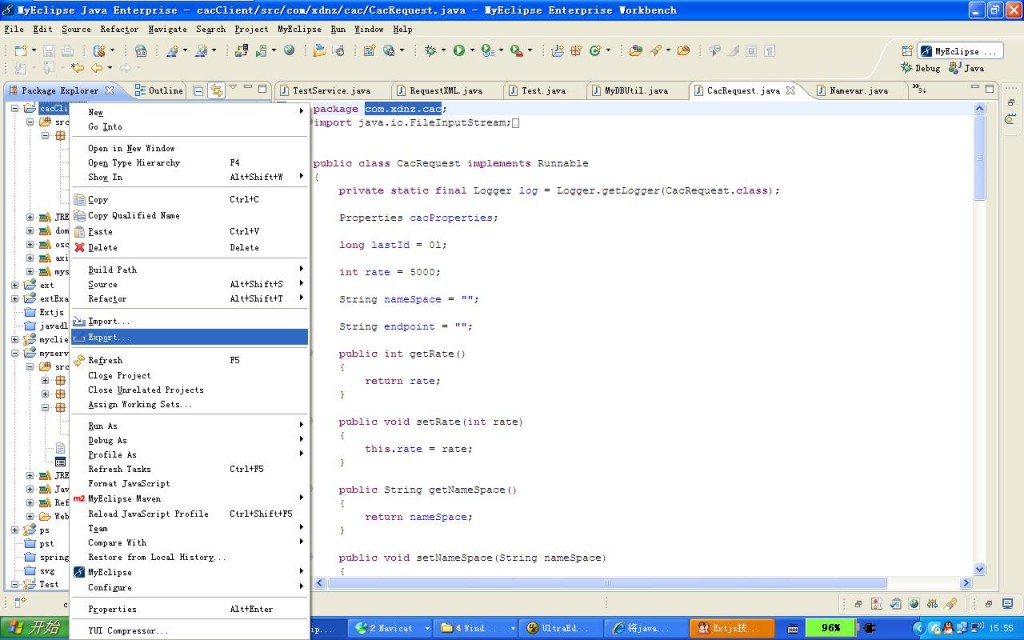This screenshot has width=1024, height=640.
Task: Expand the ext project node
Action: (16, 285)
